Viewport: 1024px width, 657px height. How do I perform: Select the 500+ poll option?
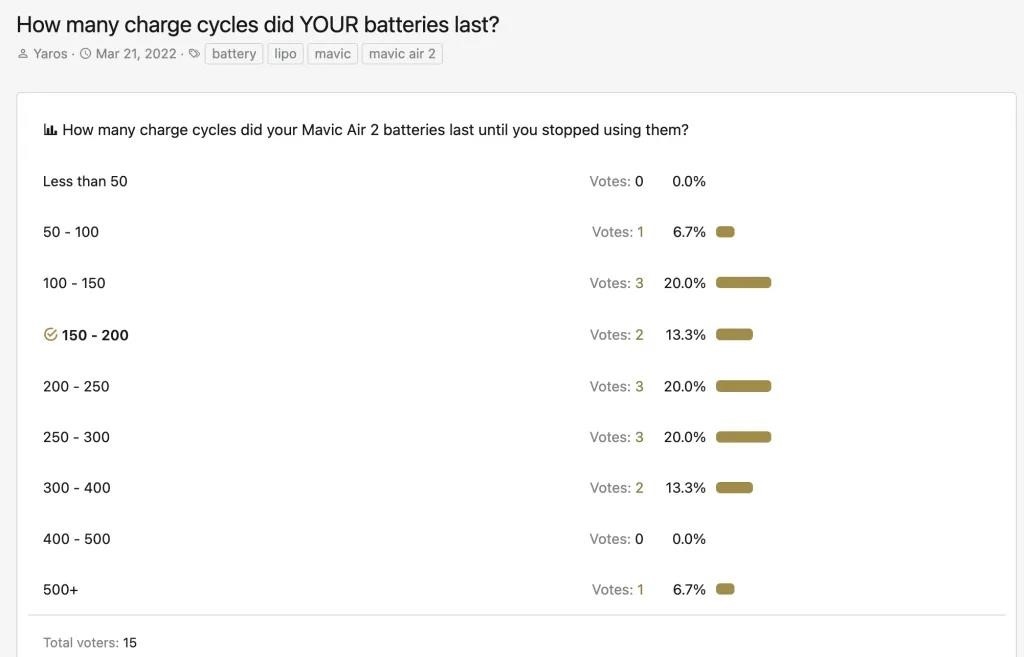pyautogui.click(x=61, y=590)
